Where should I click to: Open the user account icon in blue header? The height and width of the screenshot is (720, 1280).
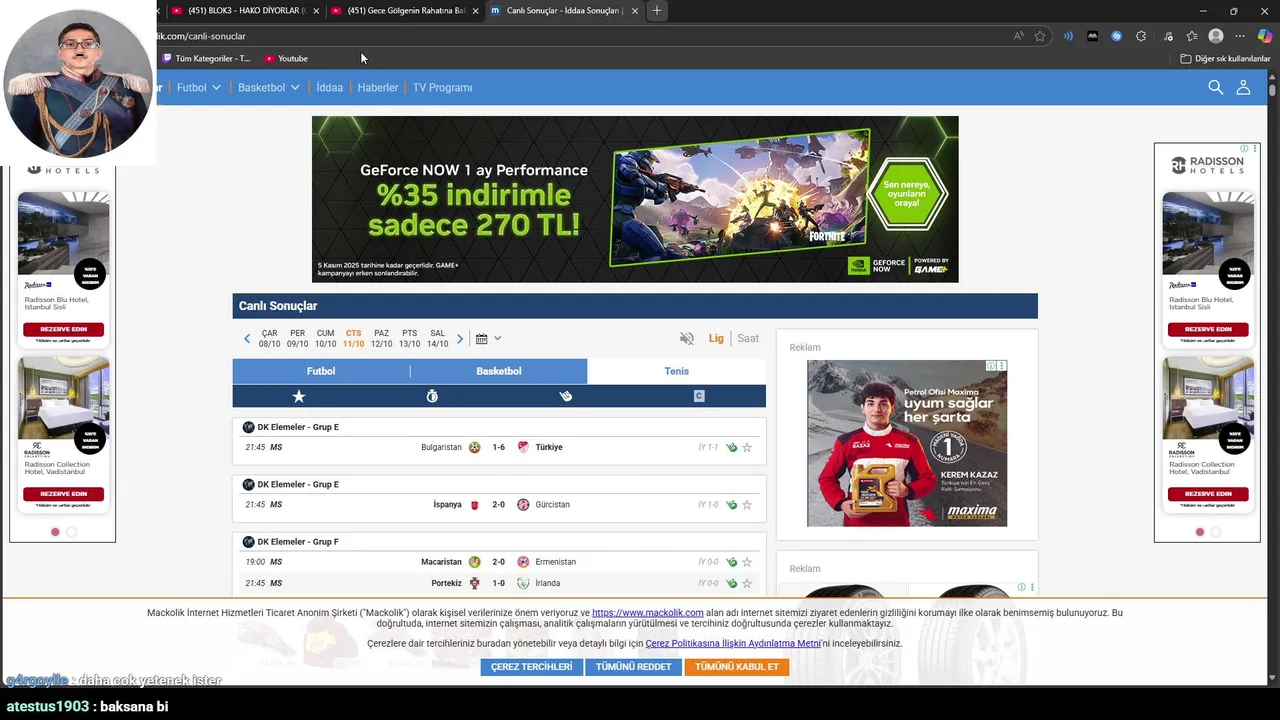point(1243,87)
